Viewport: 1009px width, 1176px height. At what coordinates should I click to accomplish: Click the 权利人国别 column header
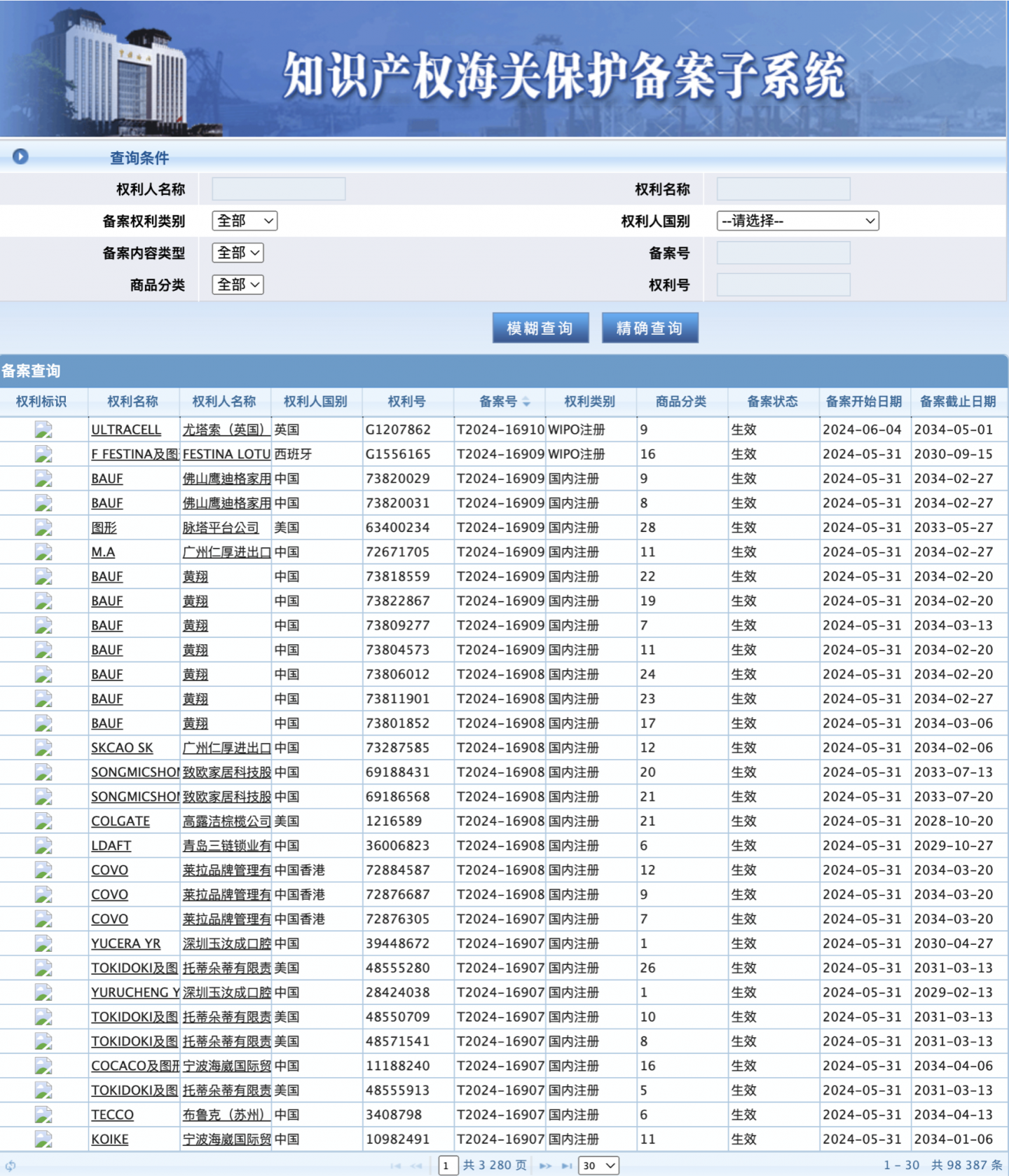coord(316,402)
